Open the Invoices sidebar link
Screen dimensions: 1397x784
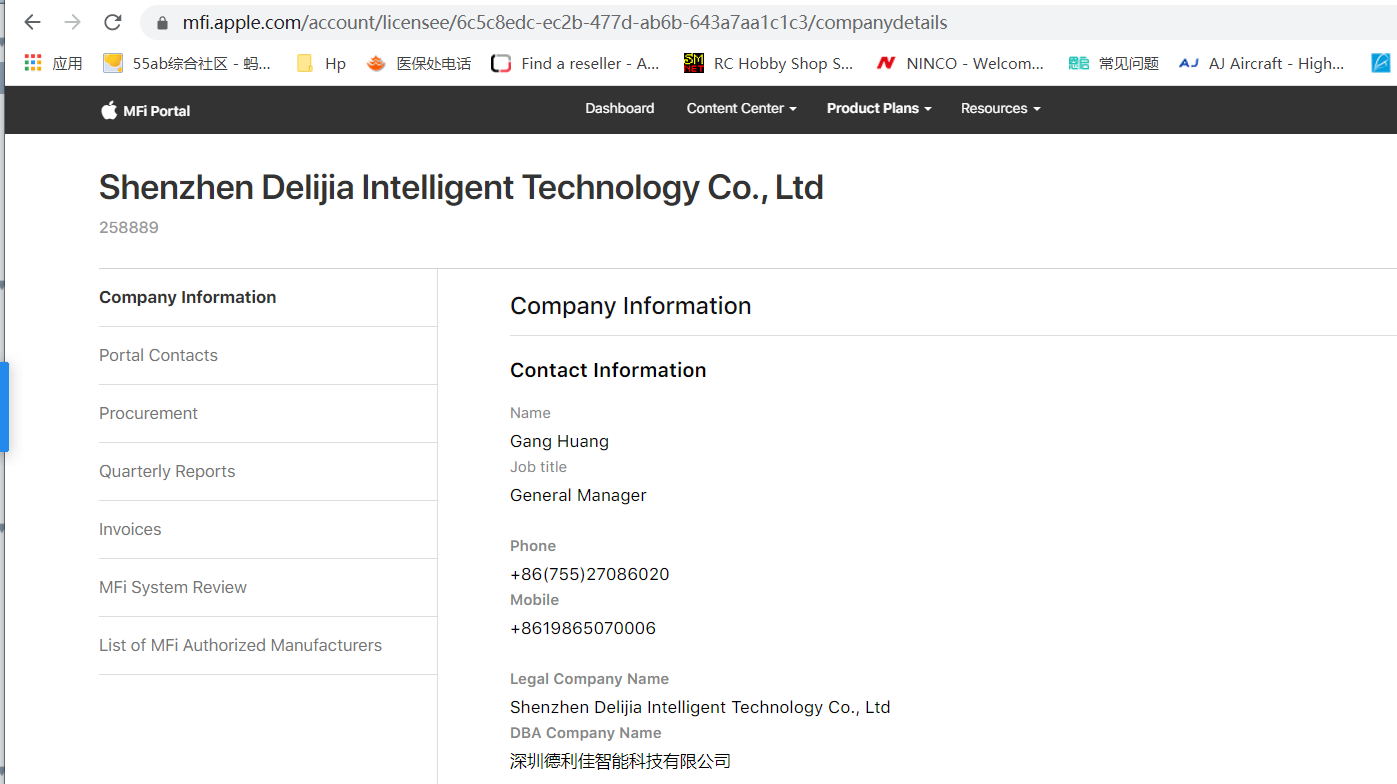click(130, 529)
